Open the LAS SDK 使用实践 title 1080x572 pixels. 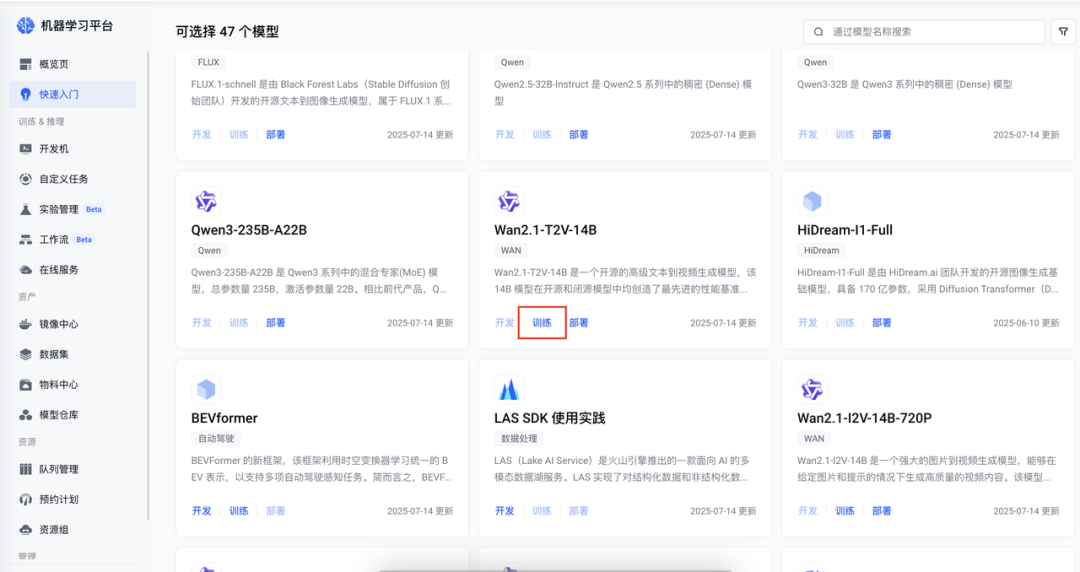(550, 418)
